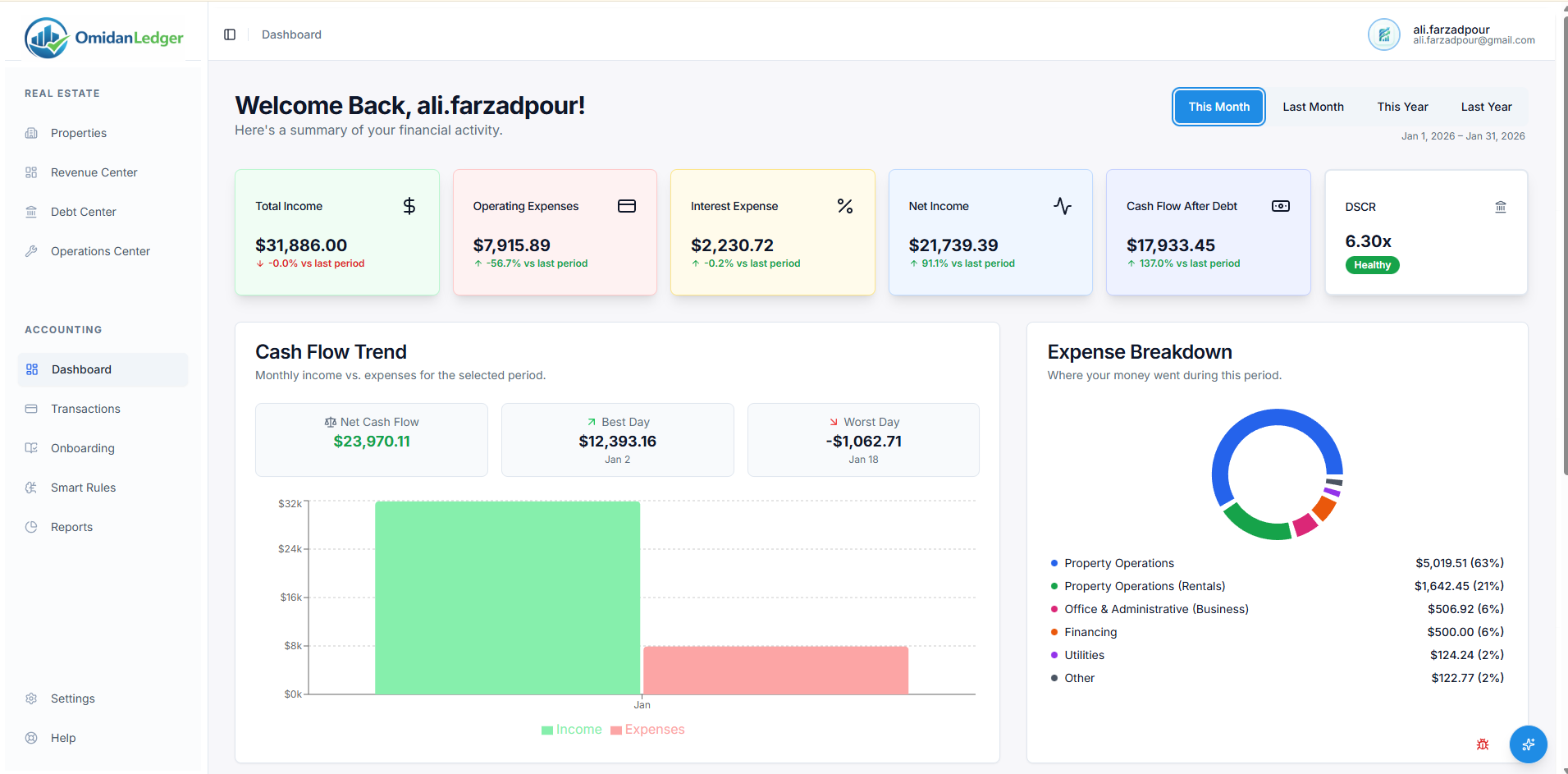Click the Help link
This screenshot has width=1568, height=774.
click(x=62, y=737)
